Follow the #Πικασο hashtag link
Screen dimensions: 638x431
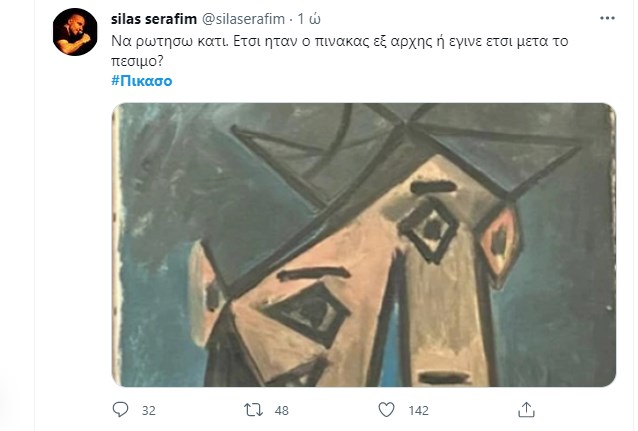142,81
